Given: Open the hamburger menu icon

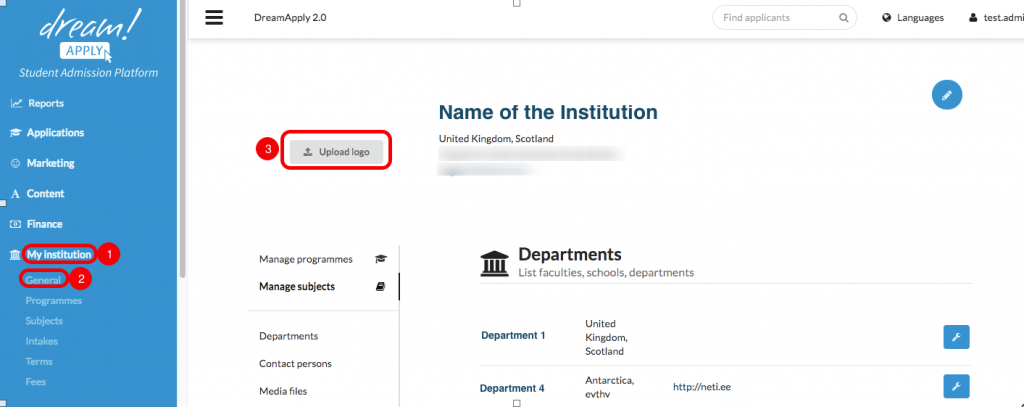Looking at the screenshot, I should [213, 17].
